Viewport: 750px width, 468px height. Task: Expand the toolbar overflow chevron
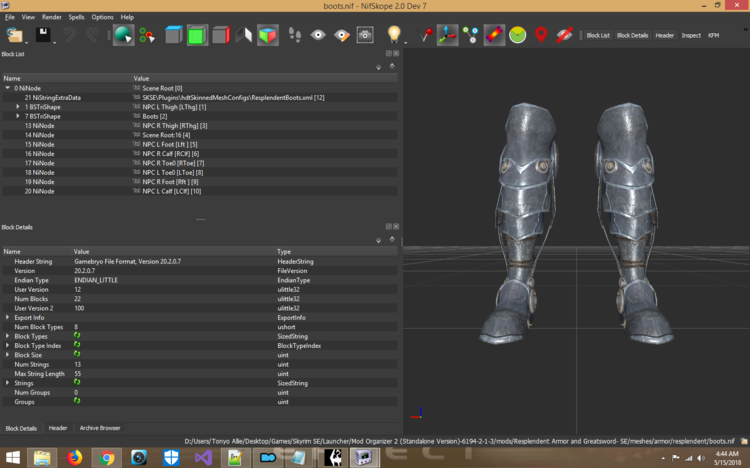point(746,30)
